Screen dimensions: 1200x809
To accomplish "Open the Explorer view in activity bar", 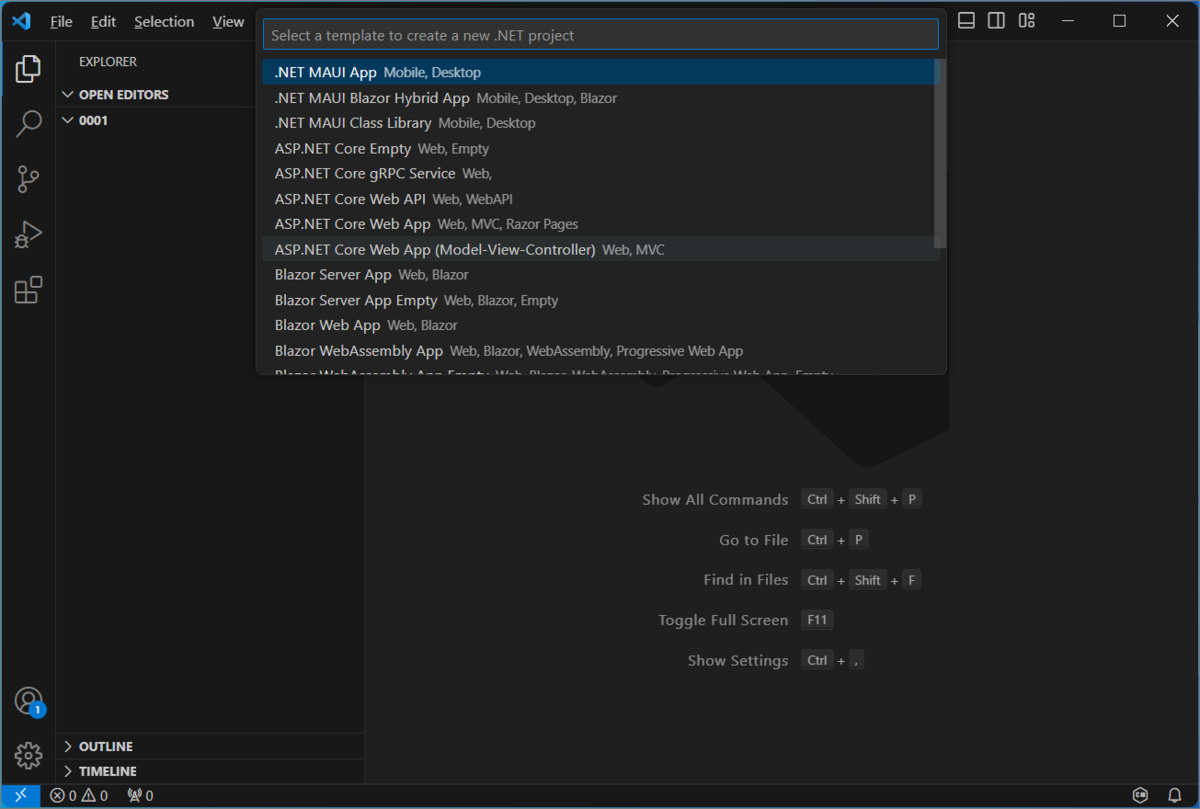I will click(28, 69).
